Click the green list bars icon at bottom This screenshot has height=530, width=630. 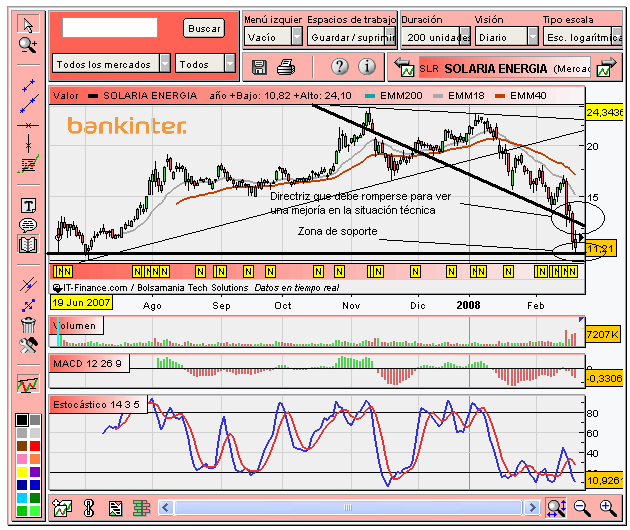[x=141, y=508]
